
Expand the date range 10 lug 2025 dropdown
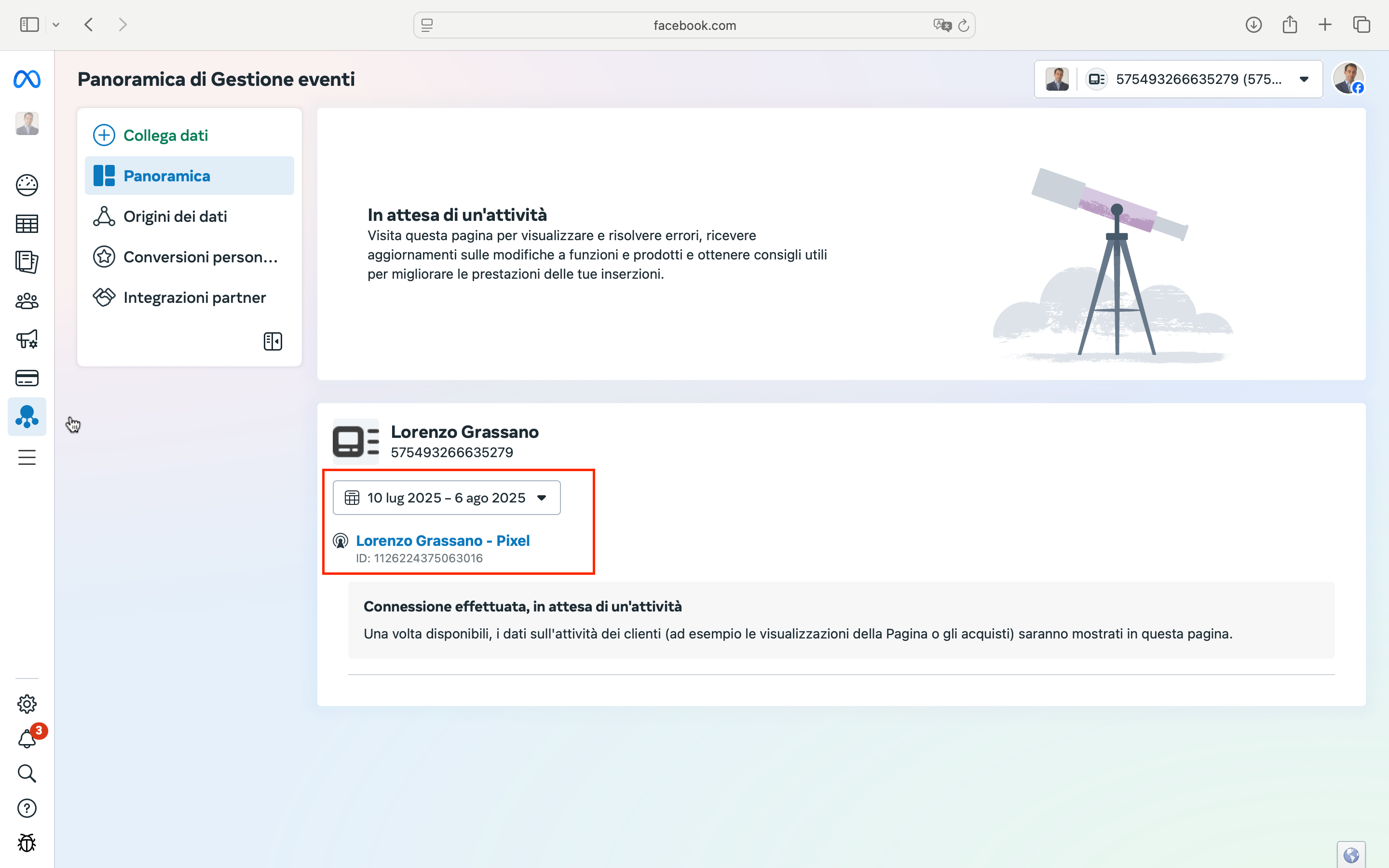pos(447,498)
